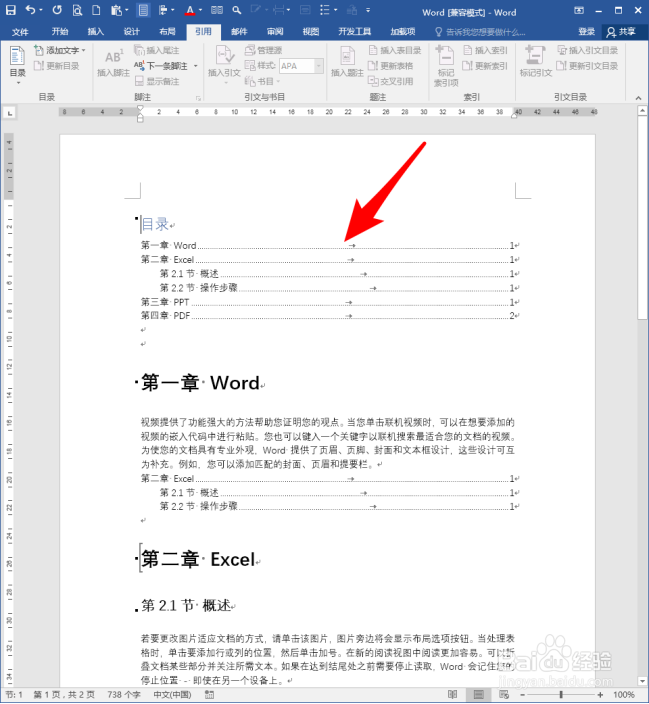Click the 738 个字 word count

(124, 695)
